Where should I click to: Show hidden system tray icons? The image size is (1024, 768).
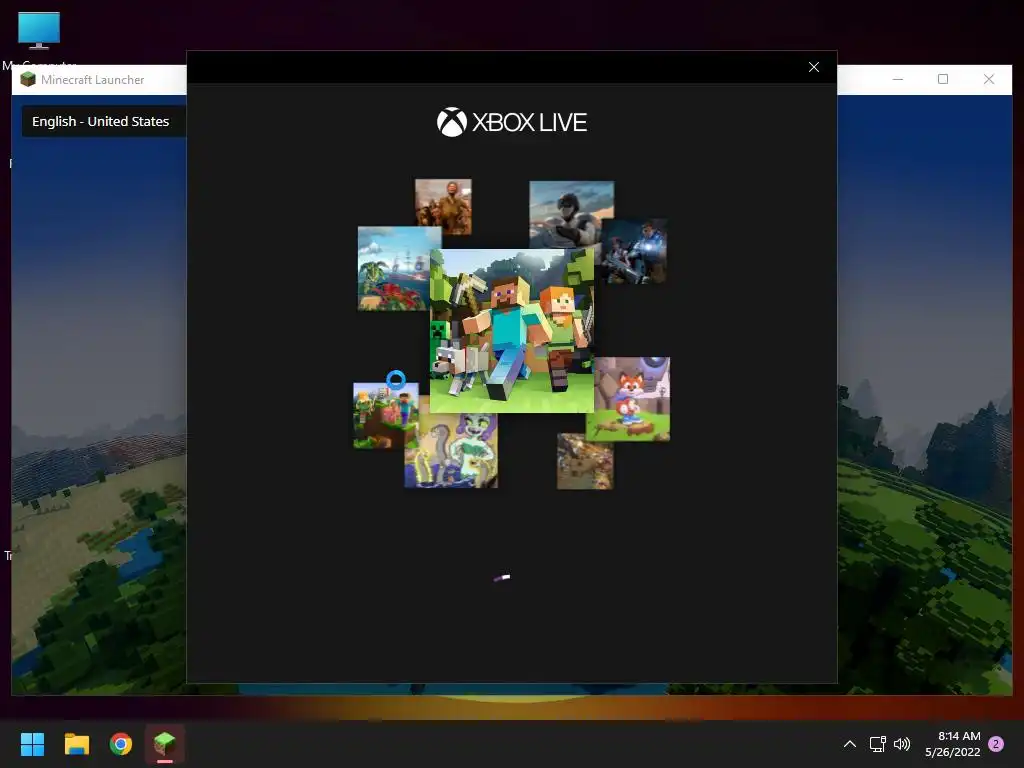(850, 744)
